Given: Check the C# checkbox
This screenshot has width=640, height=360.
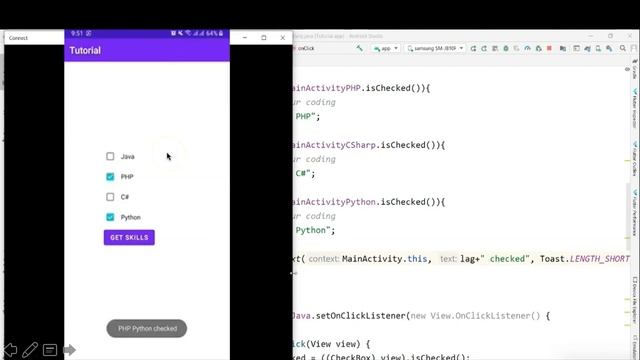Looking at the screenshot, I should (x=110, y=197).
